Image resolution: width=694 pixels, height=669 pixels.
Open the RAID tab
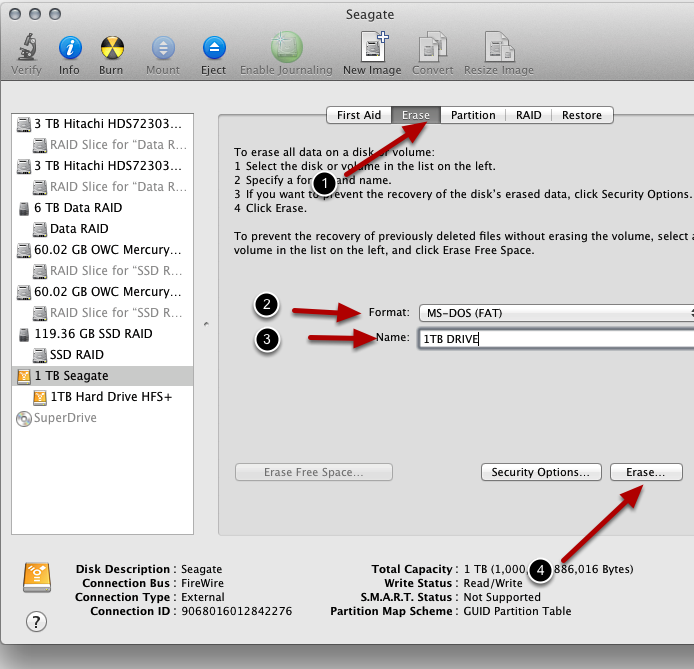pyautogui.click(x=528, y=115)
